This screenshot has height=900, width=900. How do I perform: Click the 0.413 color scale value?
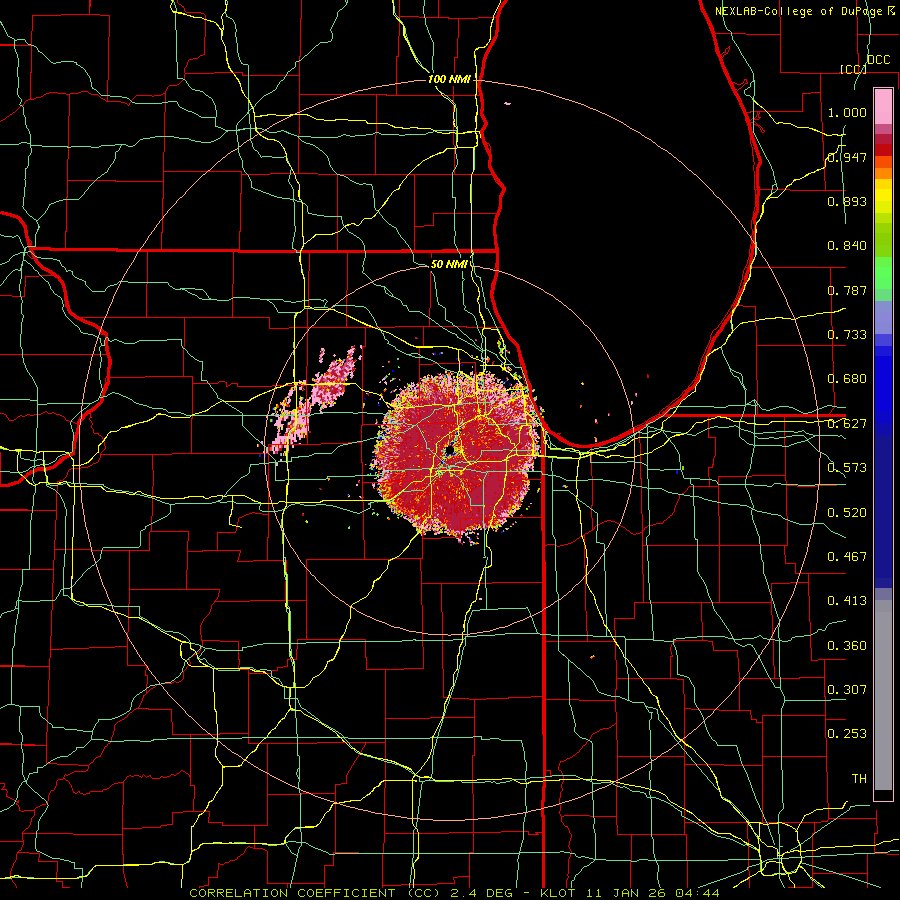point(847,601)
